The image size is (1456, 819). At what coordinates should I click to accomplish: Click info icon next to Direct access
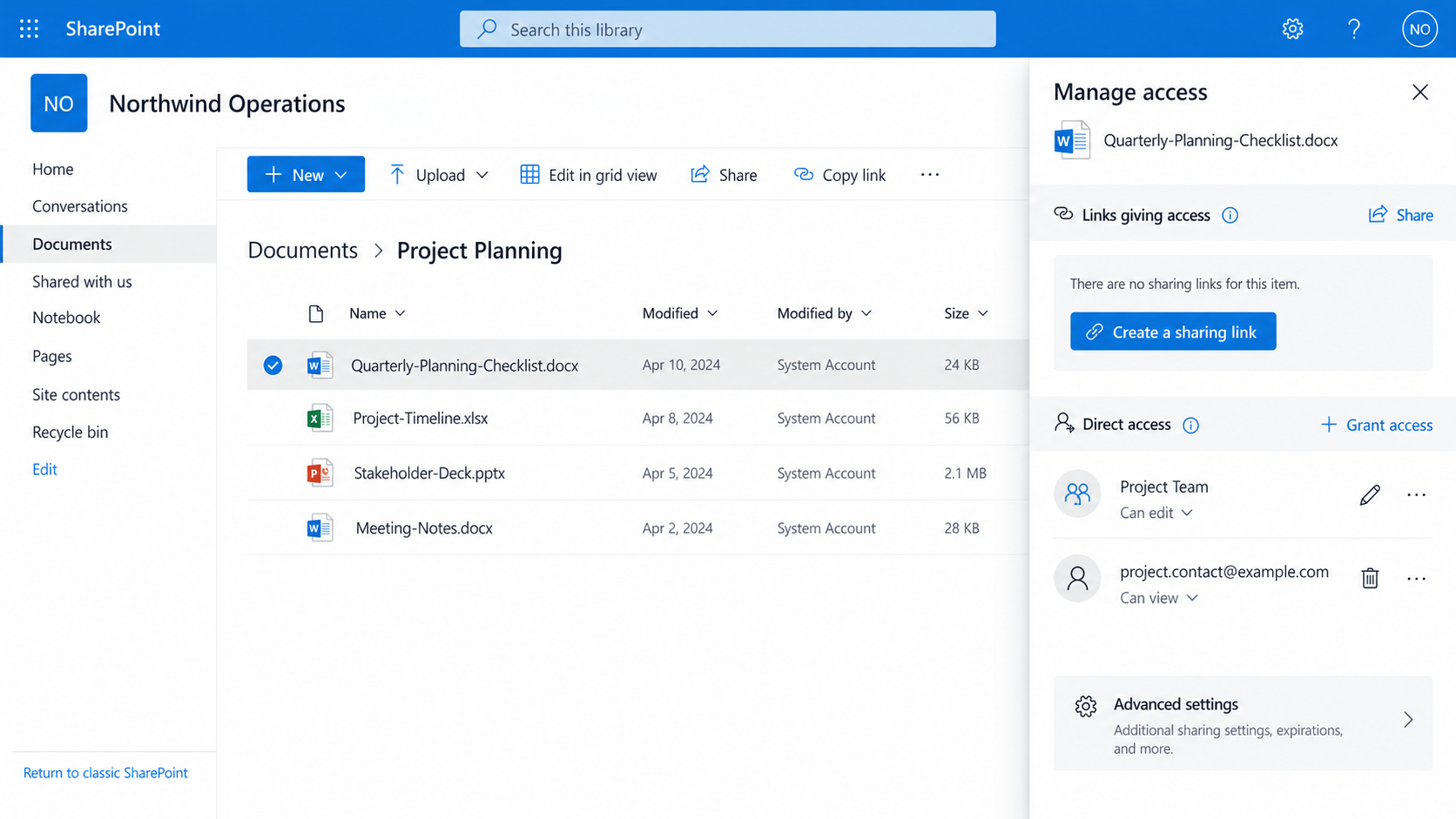pos(1190,425)
